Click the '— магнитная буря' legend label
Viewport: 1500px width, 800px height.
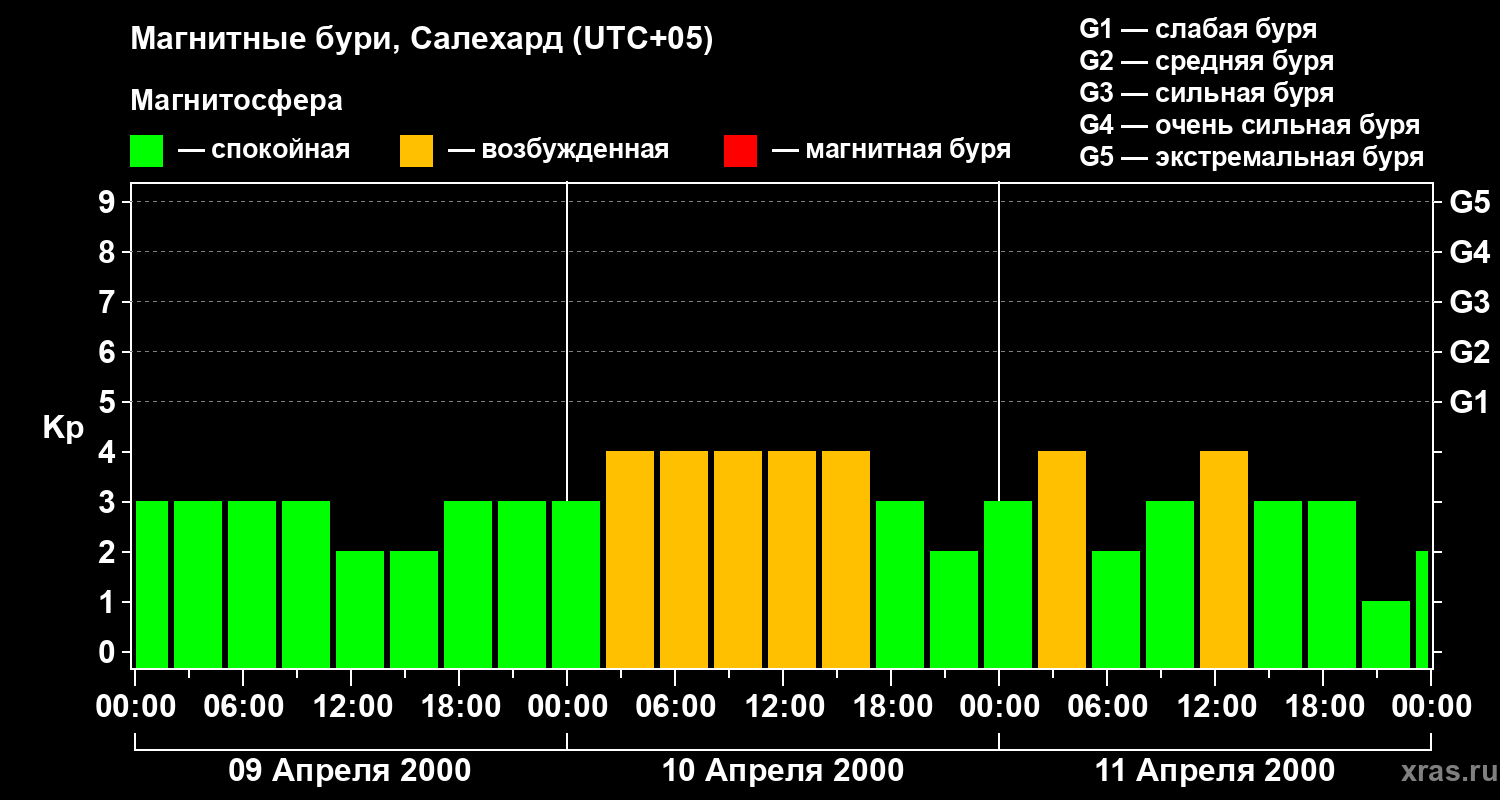click(892, 150)
